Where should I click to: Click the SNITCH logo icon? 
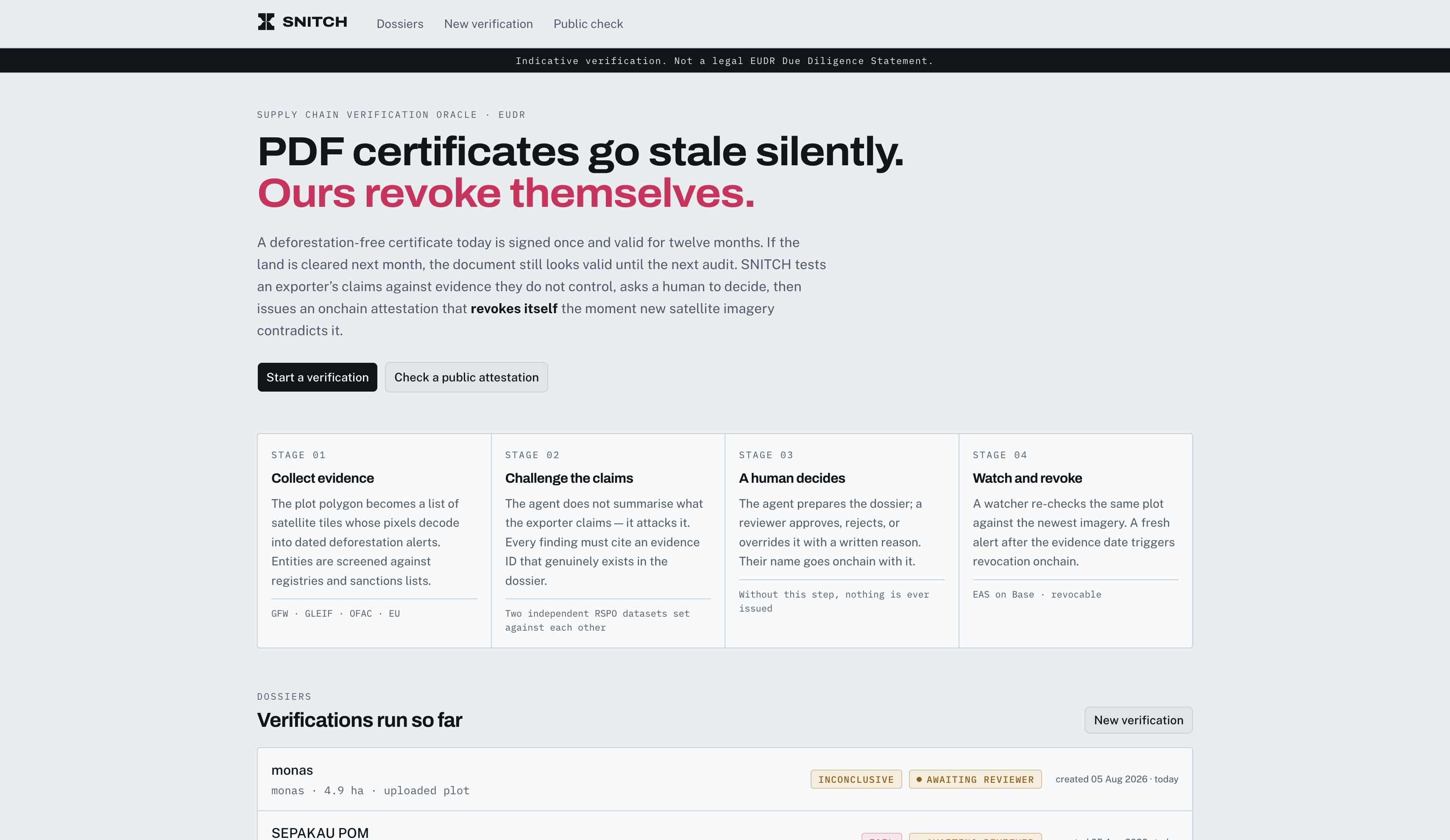[x=266, y=22]
